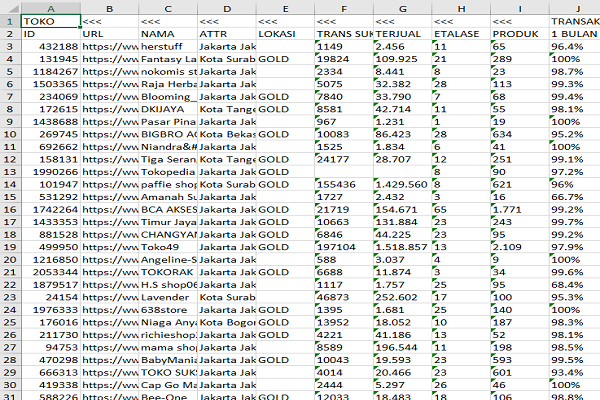Click the TERJUAL header cell
The width and height of the screenshot is (600, 400).
point(403,34)
